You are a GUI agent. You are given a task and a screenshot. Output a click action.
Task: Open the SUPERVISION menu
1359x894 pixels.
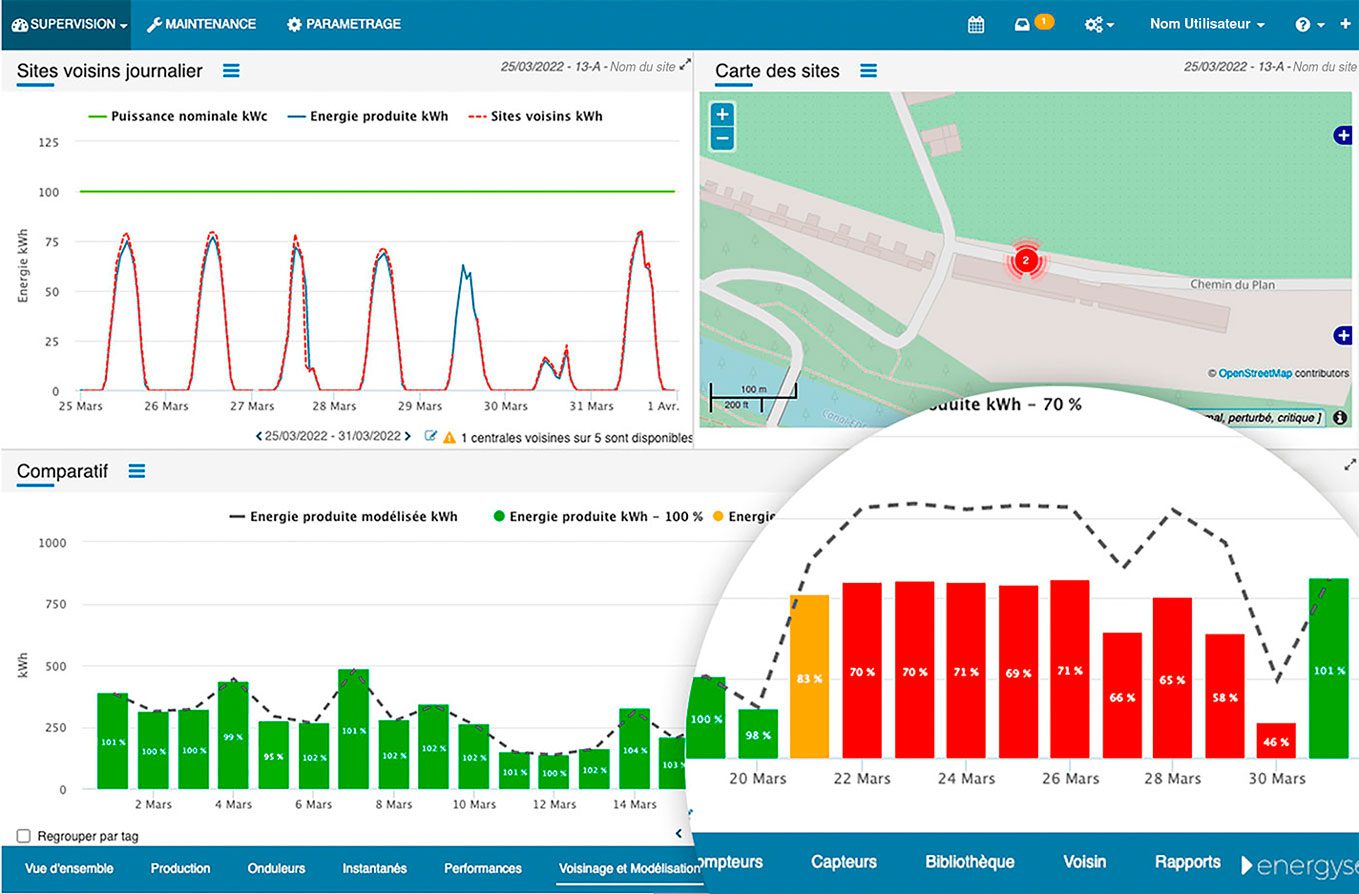66,23
